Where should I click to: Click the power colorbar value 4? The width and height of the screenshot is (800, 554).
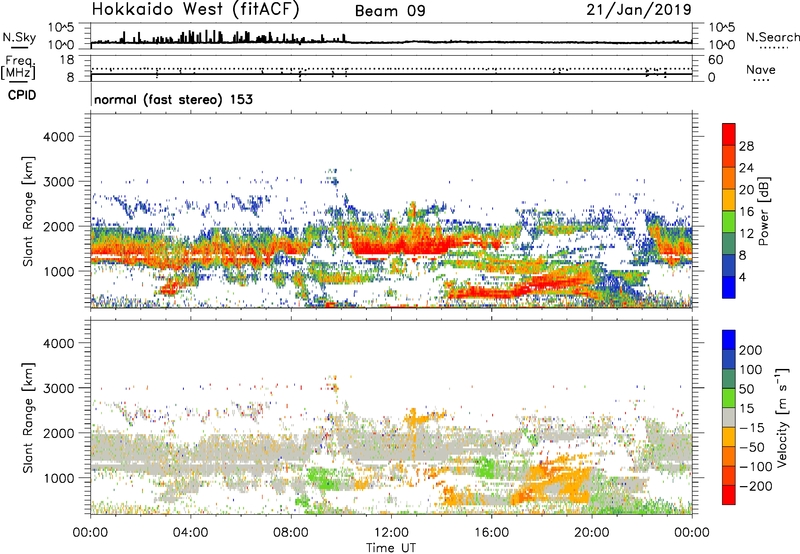[x=743, y=277]
